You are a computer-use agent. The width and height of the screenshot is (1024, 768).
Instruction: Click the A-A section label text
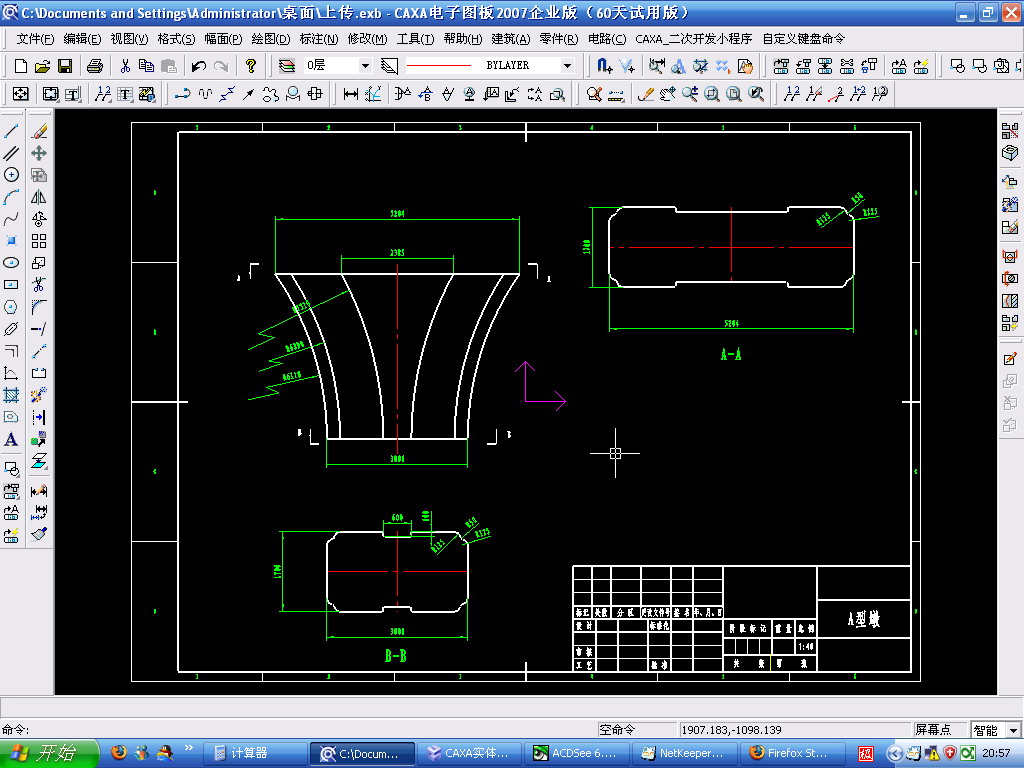pyautogui.click(x=731, y=355)
